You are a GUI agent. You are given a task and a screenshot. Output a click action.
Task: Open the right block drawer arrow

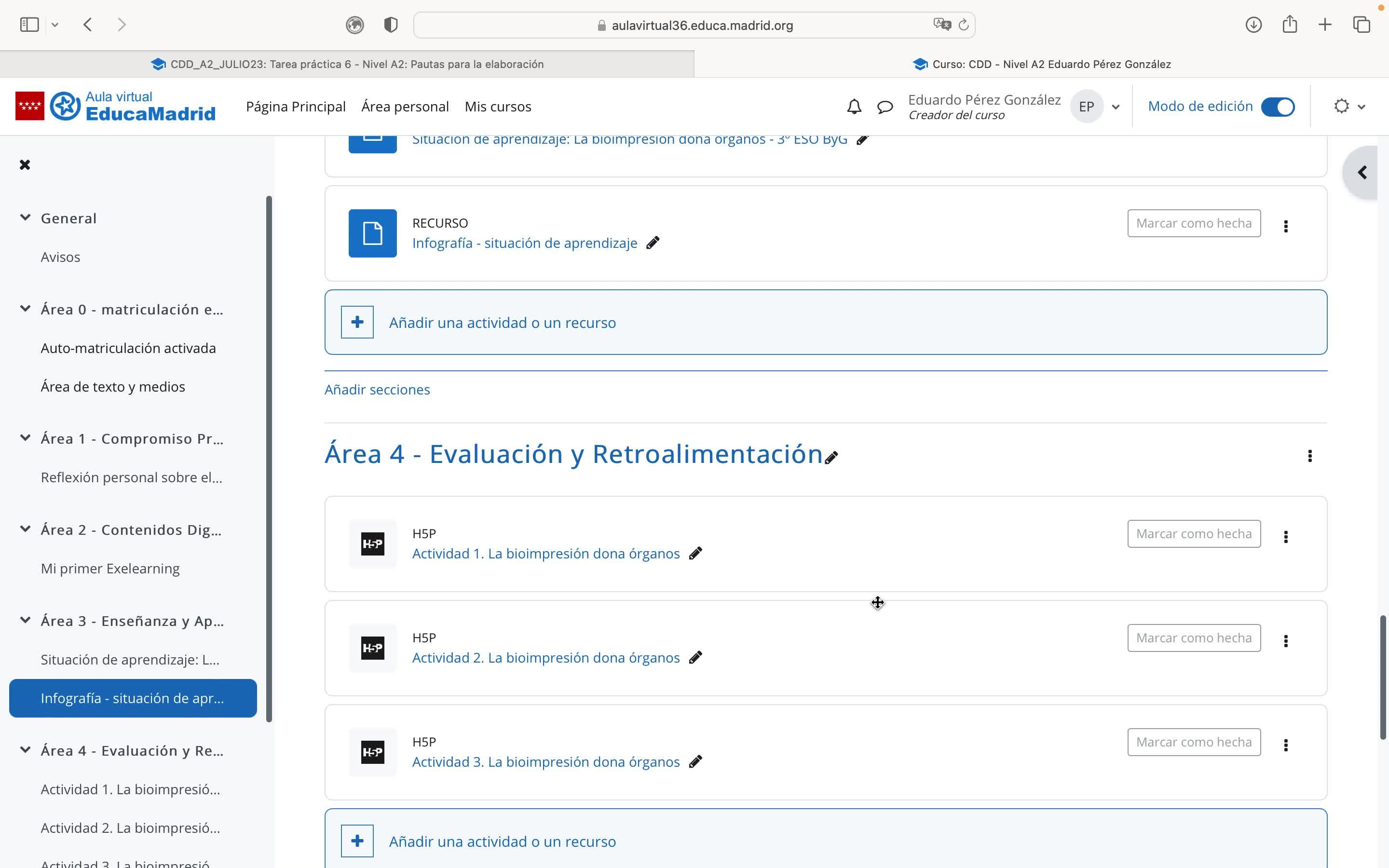pos(1362,172)
